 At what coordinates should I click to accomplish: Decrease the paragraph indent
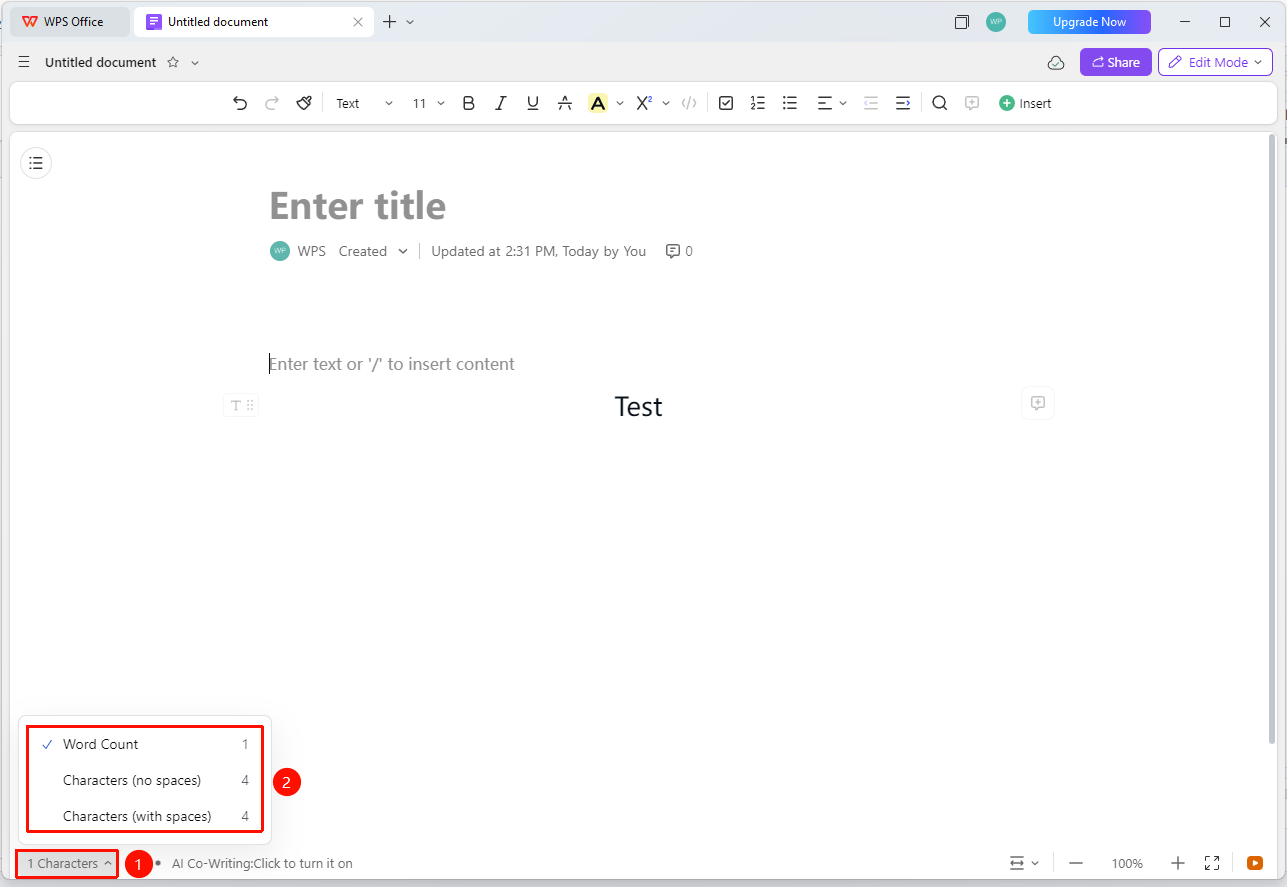click(x=871, y=103)
